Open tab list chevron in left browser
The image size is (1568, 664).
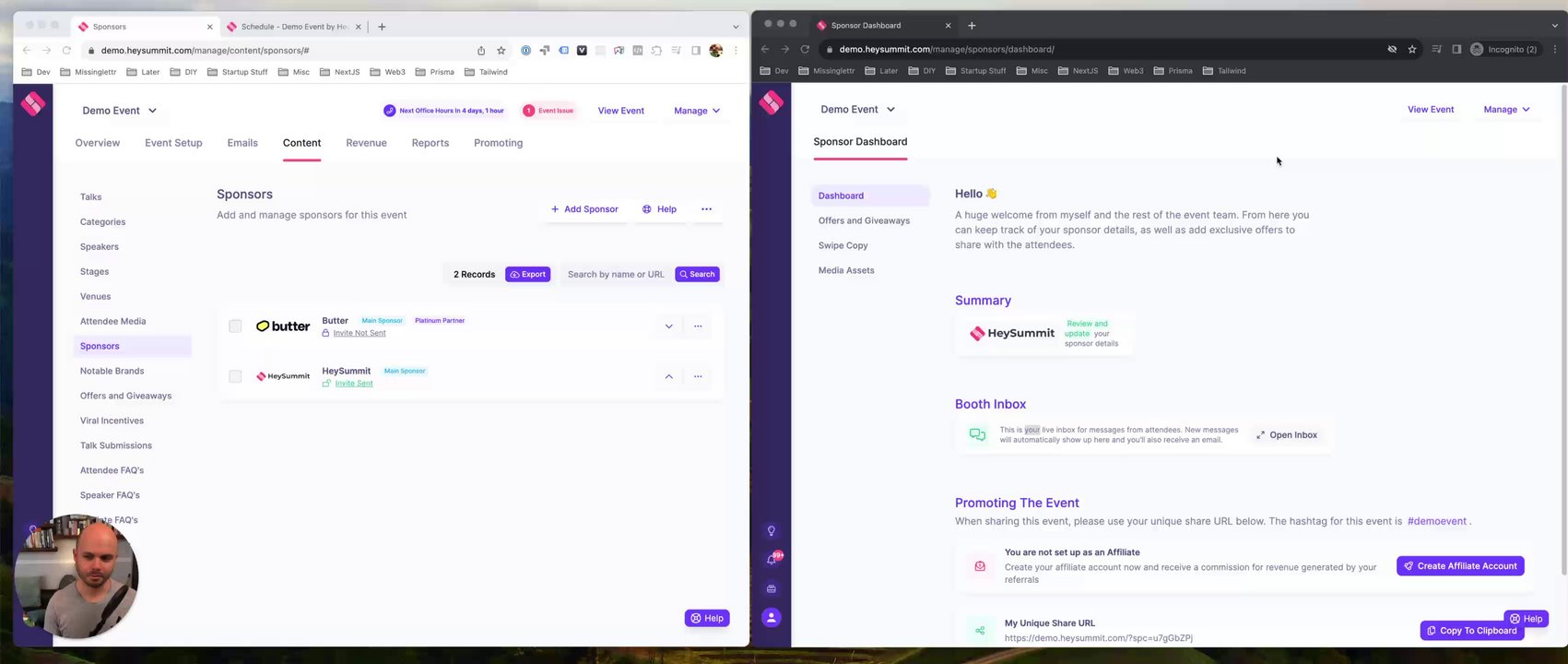click(x=736, y=27)
